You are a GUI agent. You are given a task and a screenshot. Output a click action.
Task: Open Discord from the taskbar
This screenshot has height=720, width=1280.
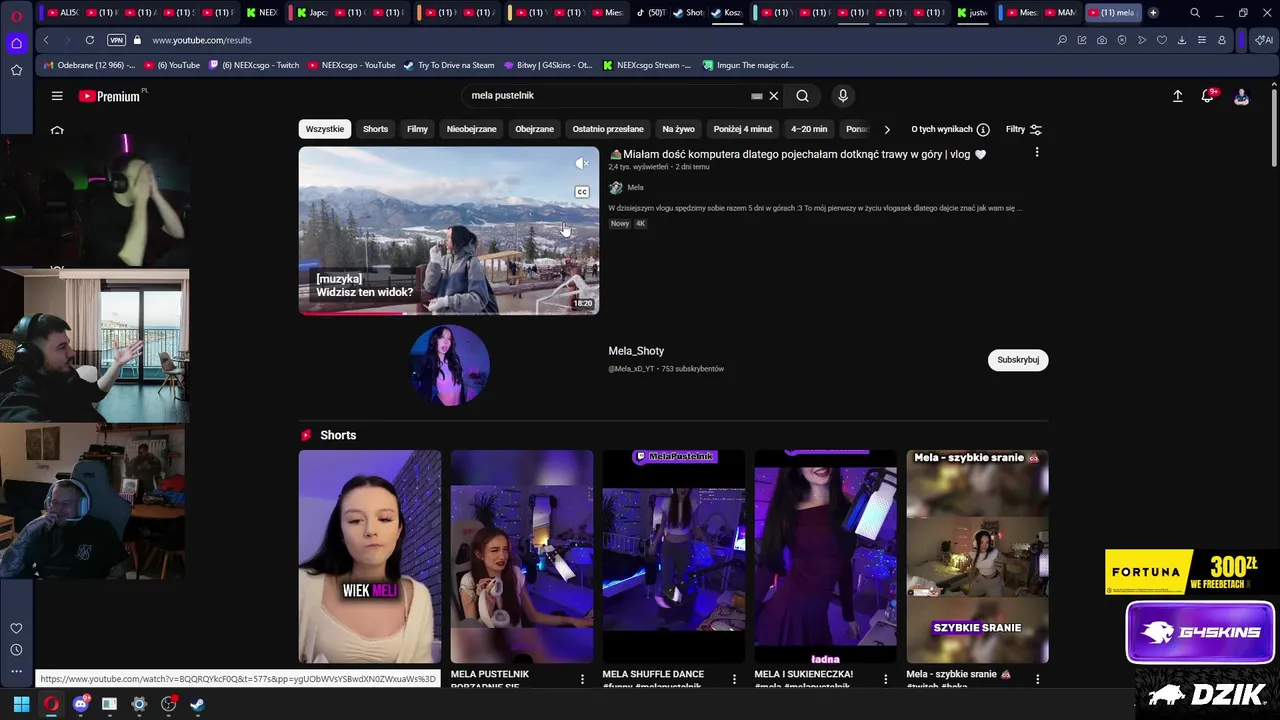(81, 704)
